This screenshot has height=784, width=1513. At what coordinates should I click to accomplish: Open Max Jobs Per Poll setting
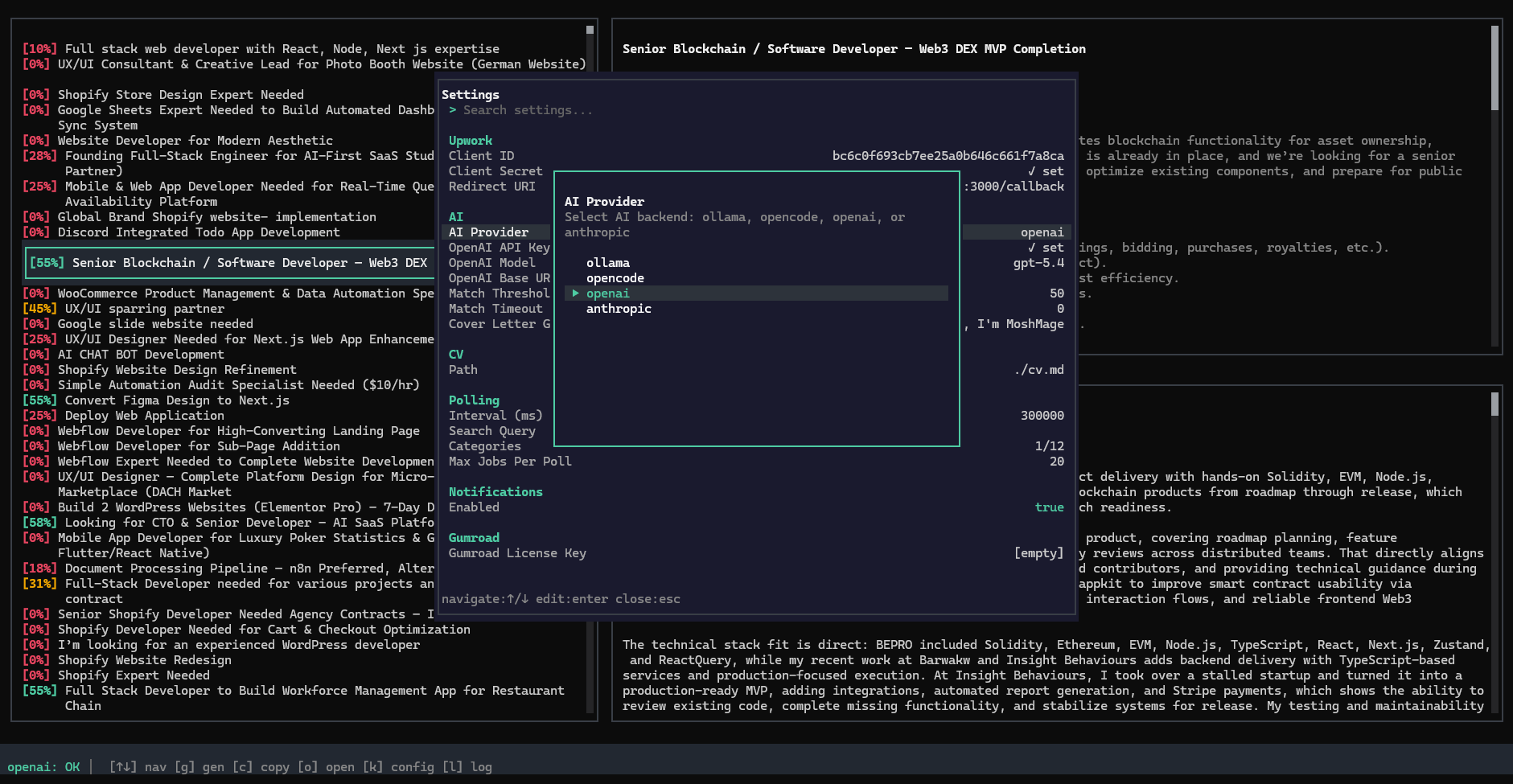pos(510,462)
